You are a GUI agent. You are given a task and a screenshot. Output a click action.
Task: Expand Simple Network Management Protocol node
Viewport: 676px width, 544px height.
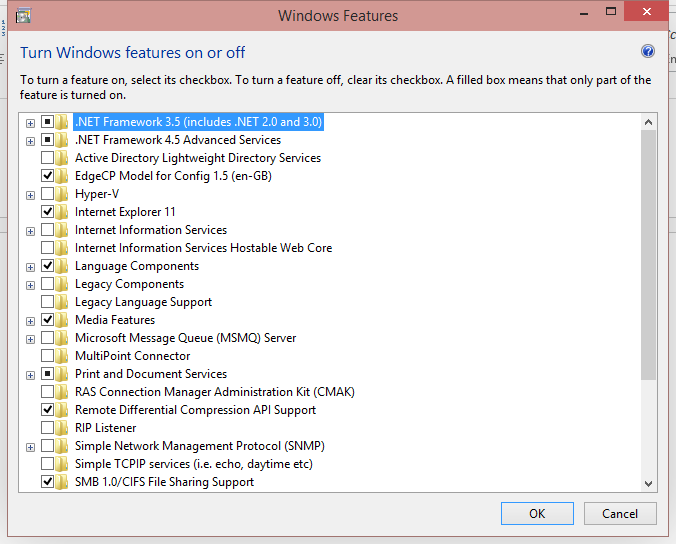pyautogui.click(x=30, y=447)
